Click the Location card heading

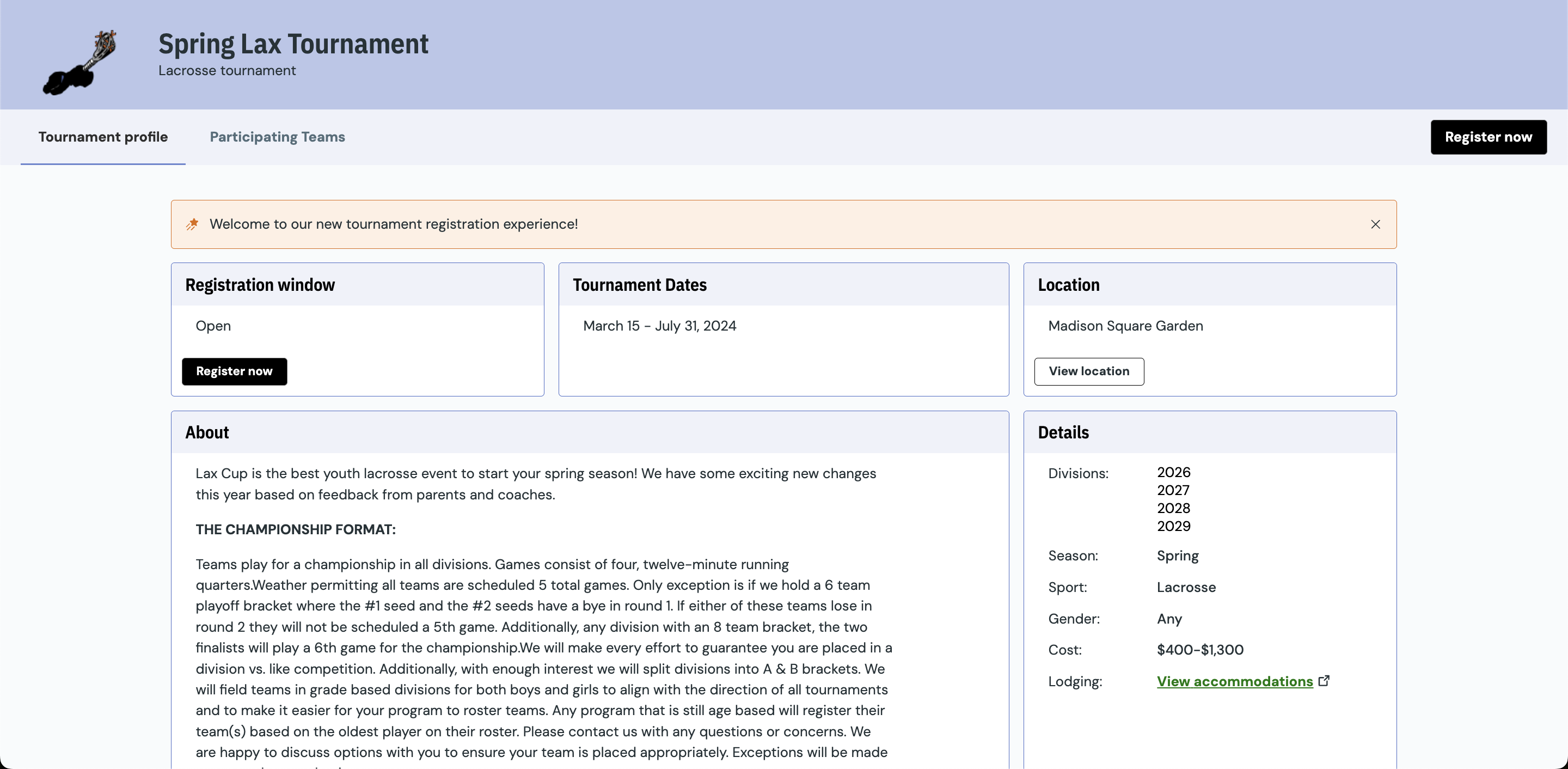click(1068, 285)
